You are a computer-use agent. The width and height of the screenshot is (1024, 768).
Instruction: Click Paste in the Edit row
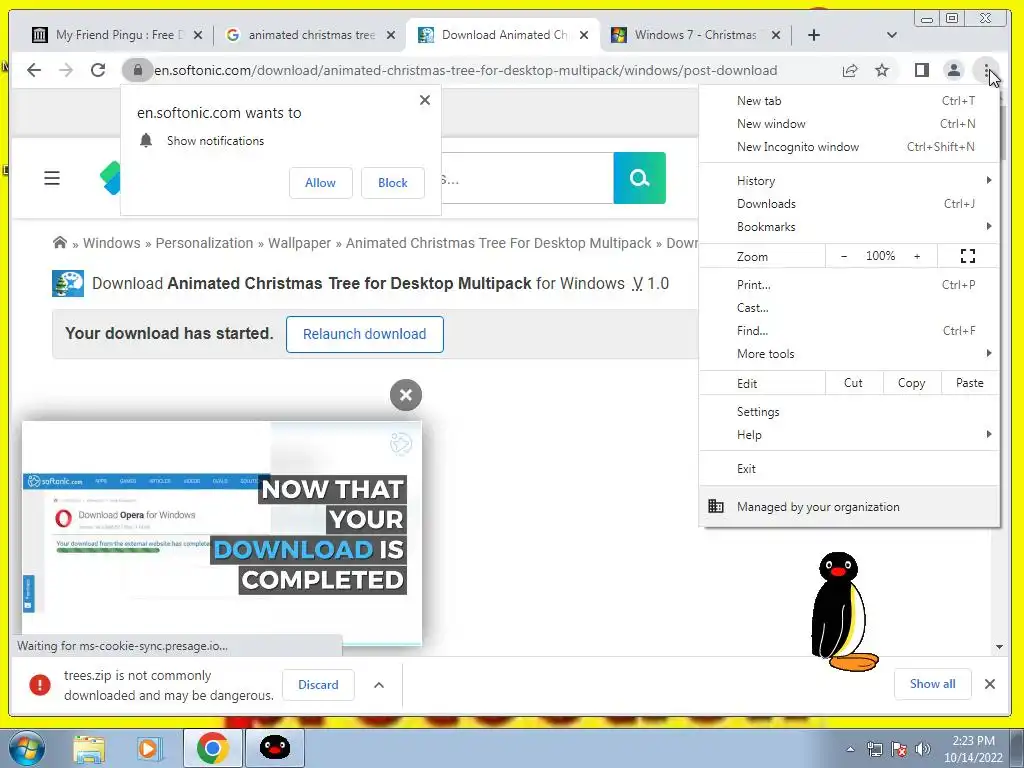point(970,383)
